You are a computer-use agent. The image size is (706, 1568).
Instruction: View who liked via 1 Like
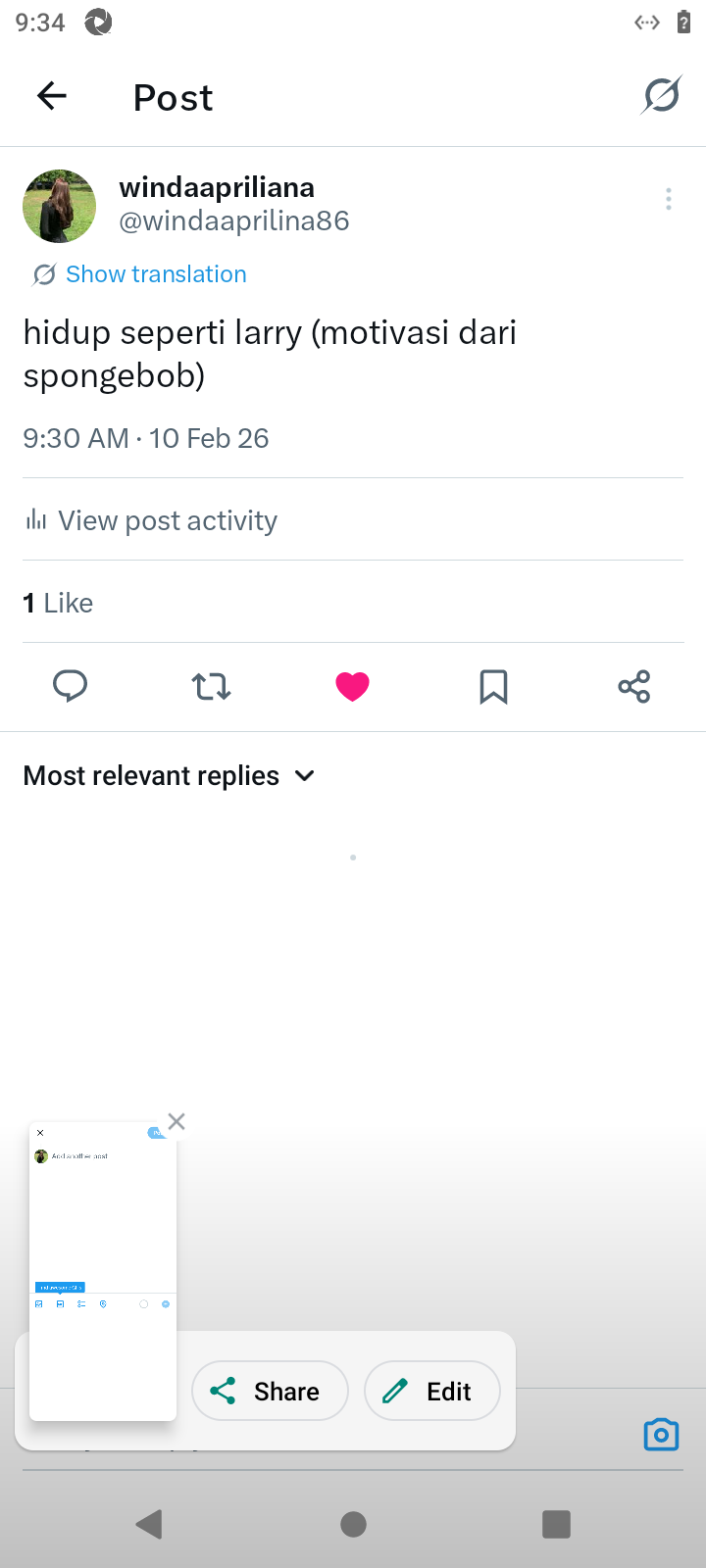58,603
